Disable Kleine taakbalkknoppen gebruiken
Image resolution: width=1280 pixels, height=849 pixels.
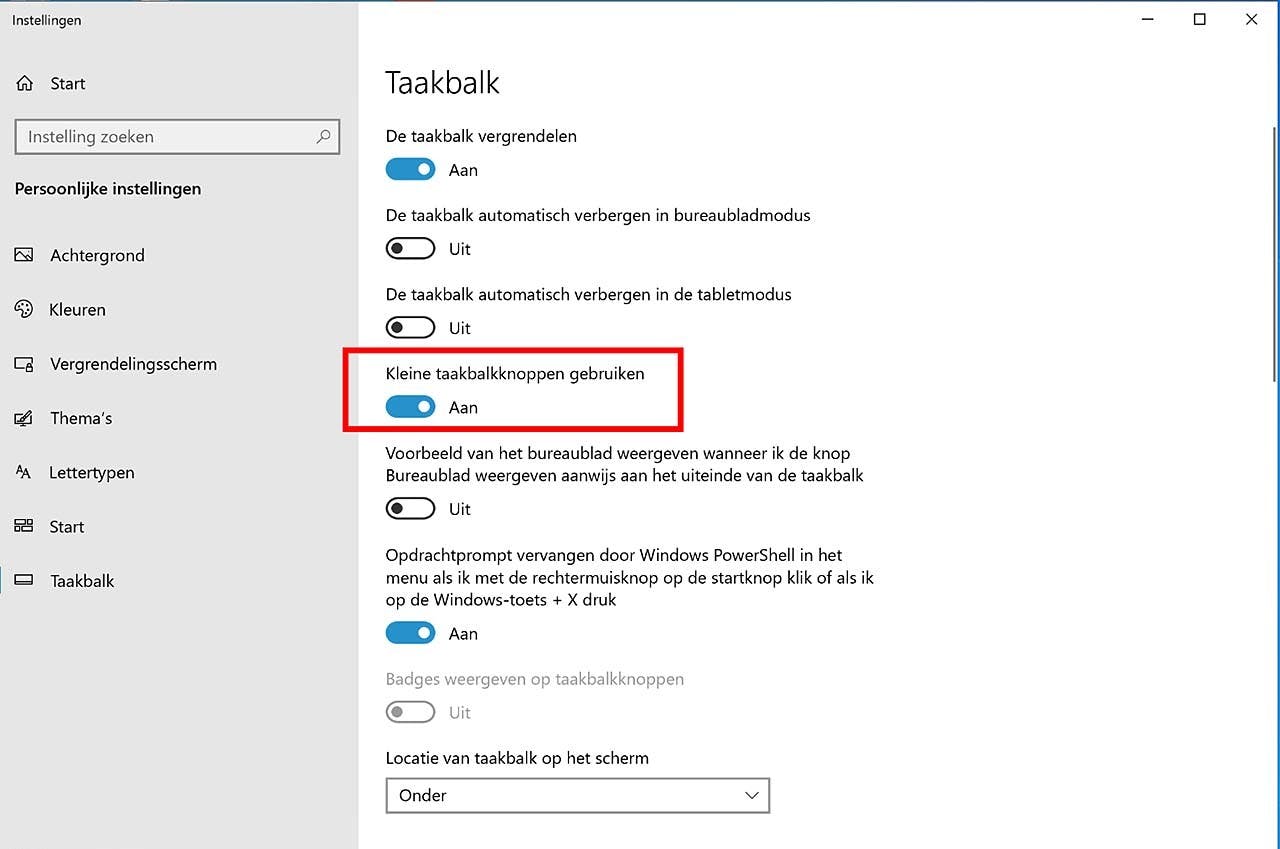tap(410, 407)
